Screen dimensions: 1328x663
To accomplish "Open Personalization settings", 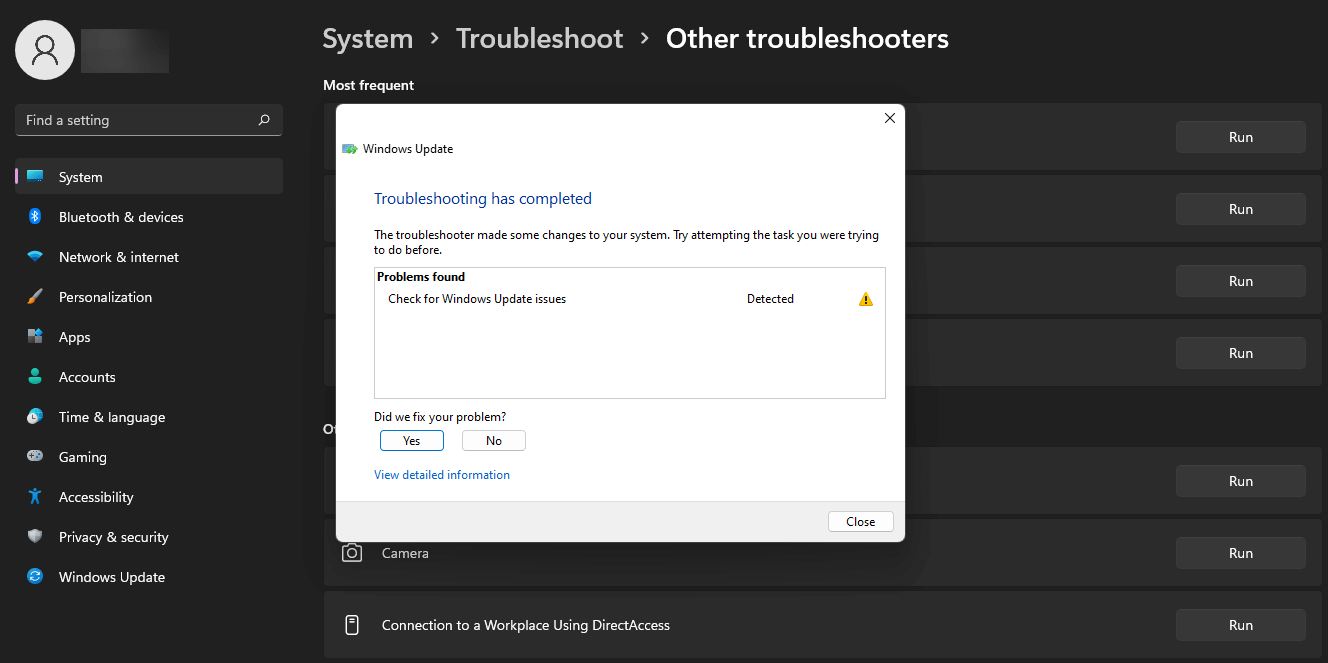I will tap(149, 297).
